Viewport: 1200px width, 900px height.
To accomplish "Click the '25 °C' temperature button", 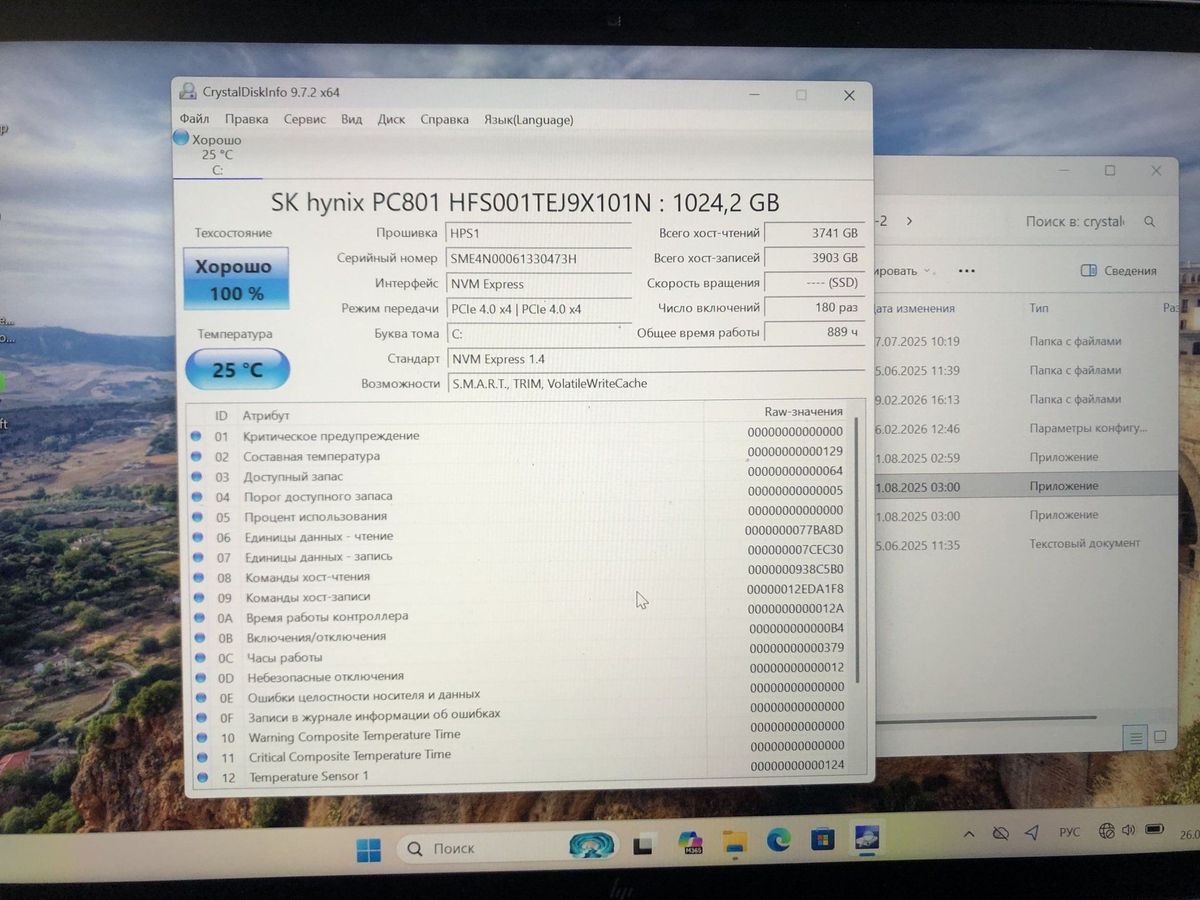I will pos(237,369).
